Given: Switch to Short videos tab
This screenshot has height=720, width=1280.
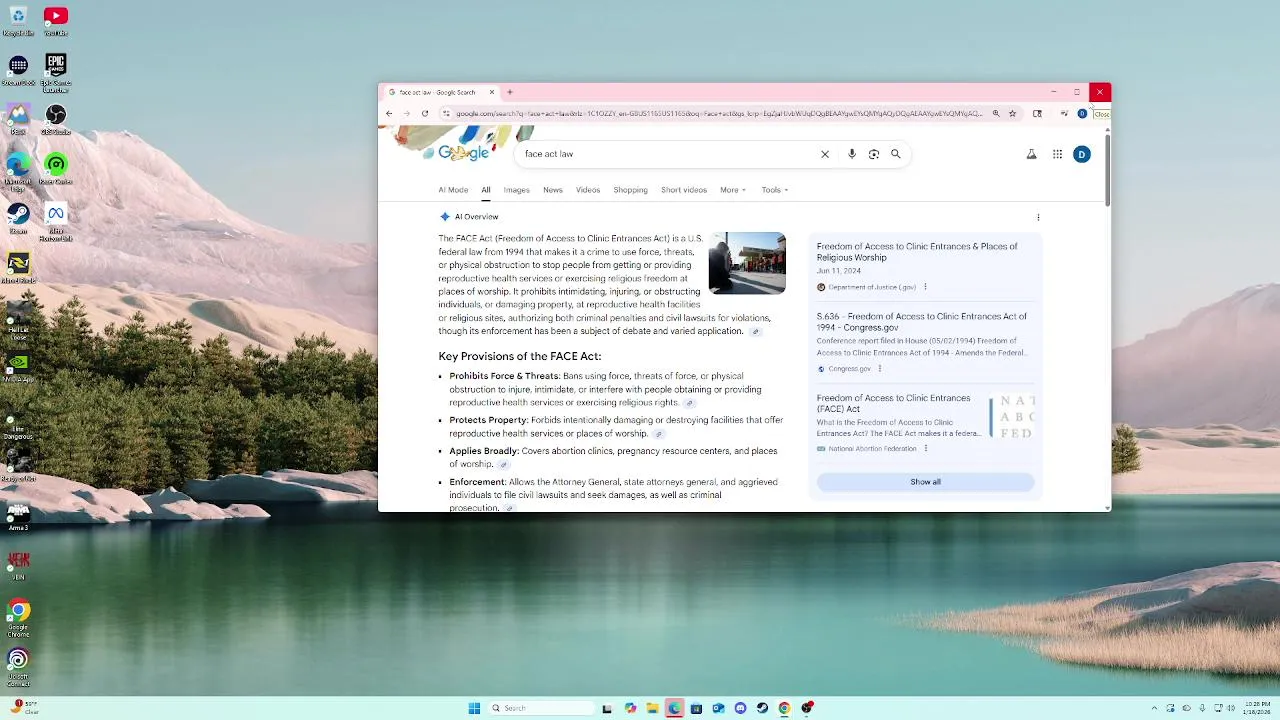Looking at the screenshot, I should [684, 190].
